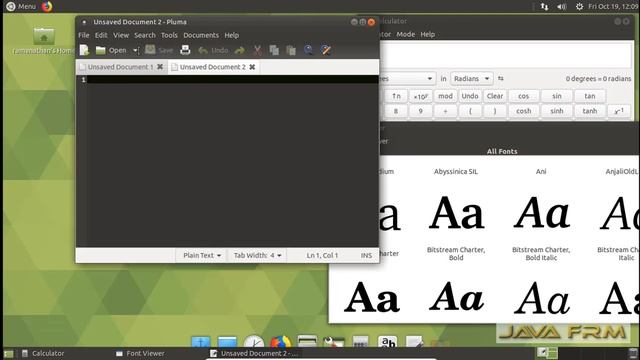Open the View menu in Pluma
The width and height of the screenshot is (640, 360).
coord(121,35)
